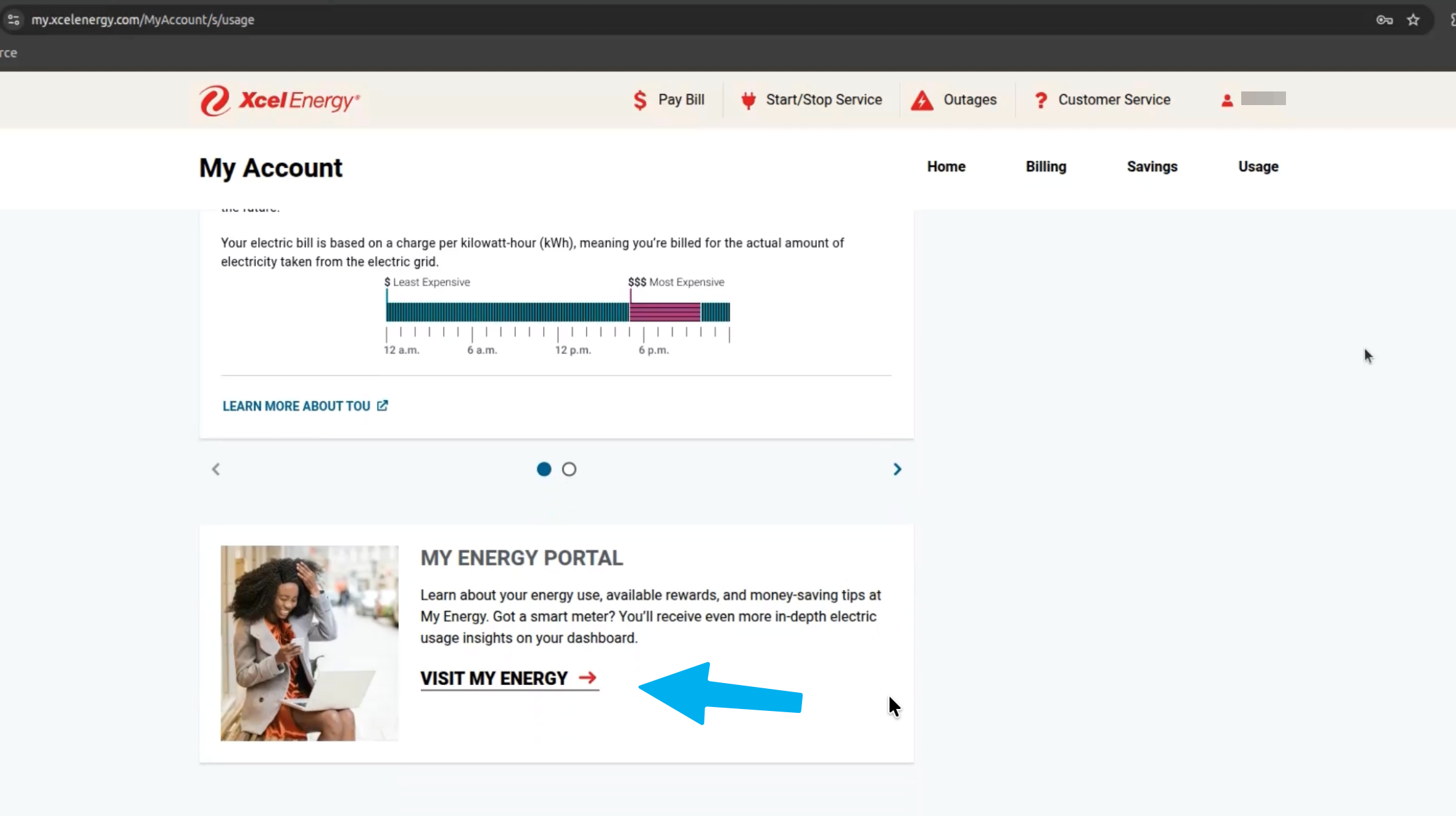Open the Usage tab
The width and height of the screenshot is (1456, 816).
pos(1258,167)
